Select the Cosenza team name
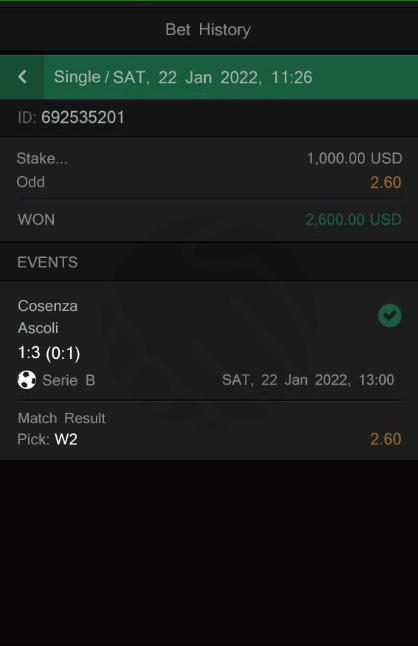The image size is (418, 646). 48,306
